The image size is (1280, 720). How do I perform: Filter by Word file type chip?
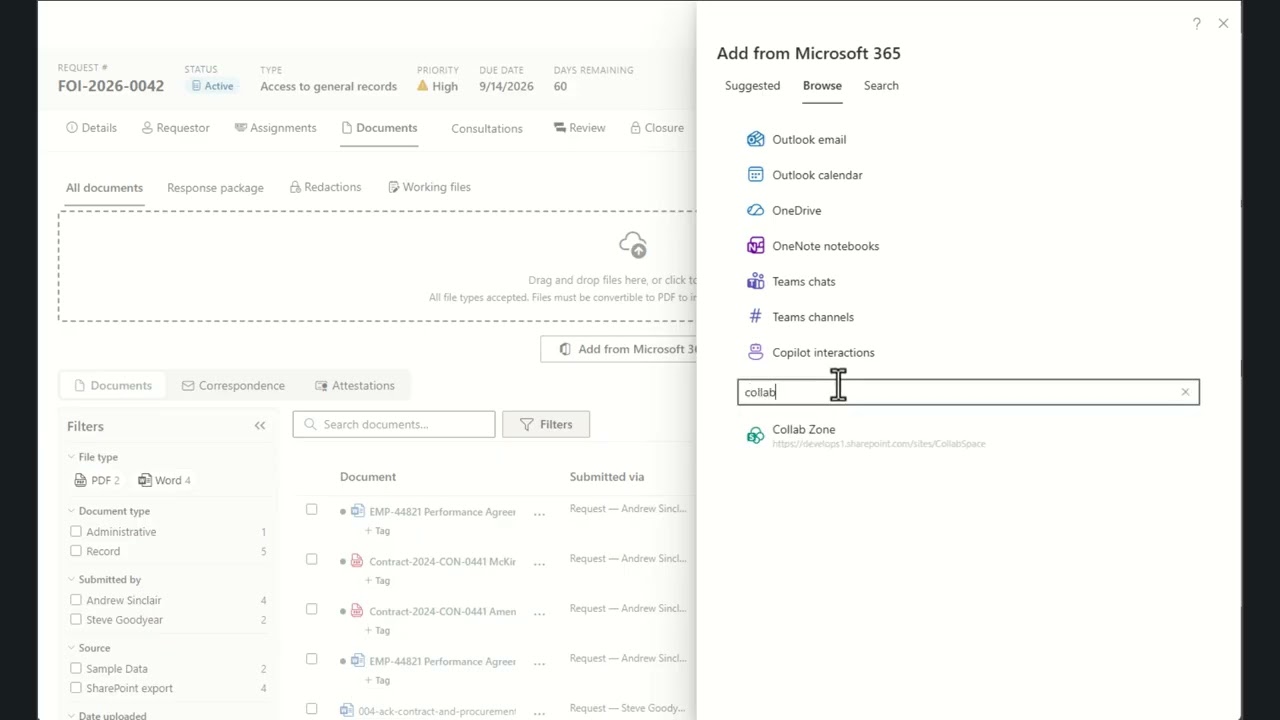pyautogui.click(x=165, y=480)
